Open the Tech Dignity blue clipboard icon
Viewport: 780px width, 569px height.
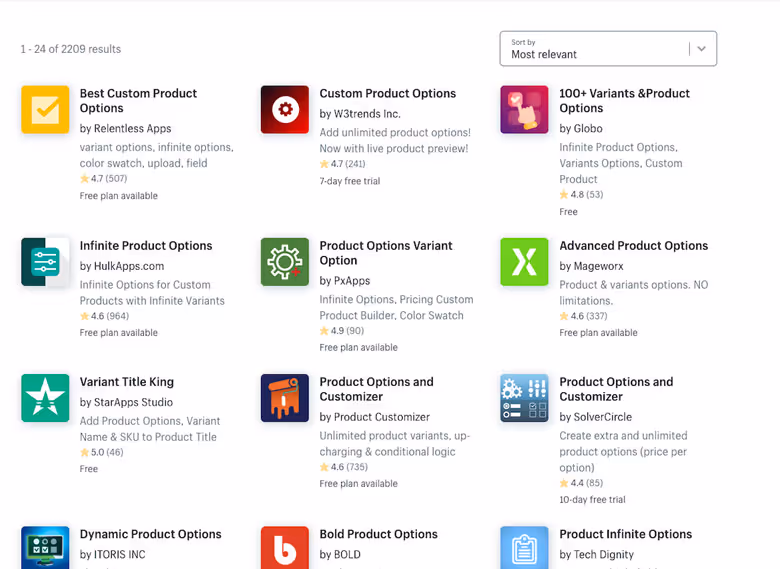tap(524, 548)
